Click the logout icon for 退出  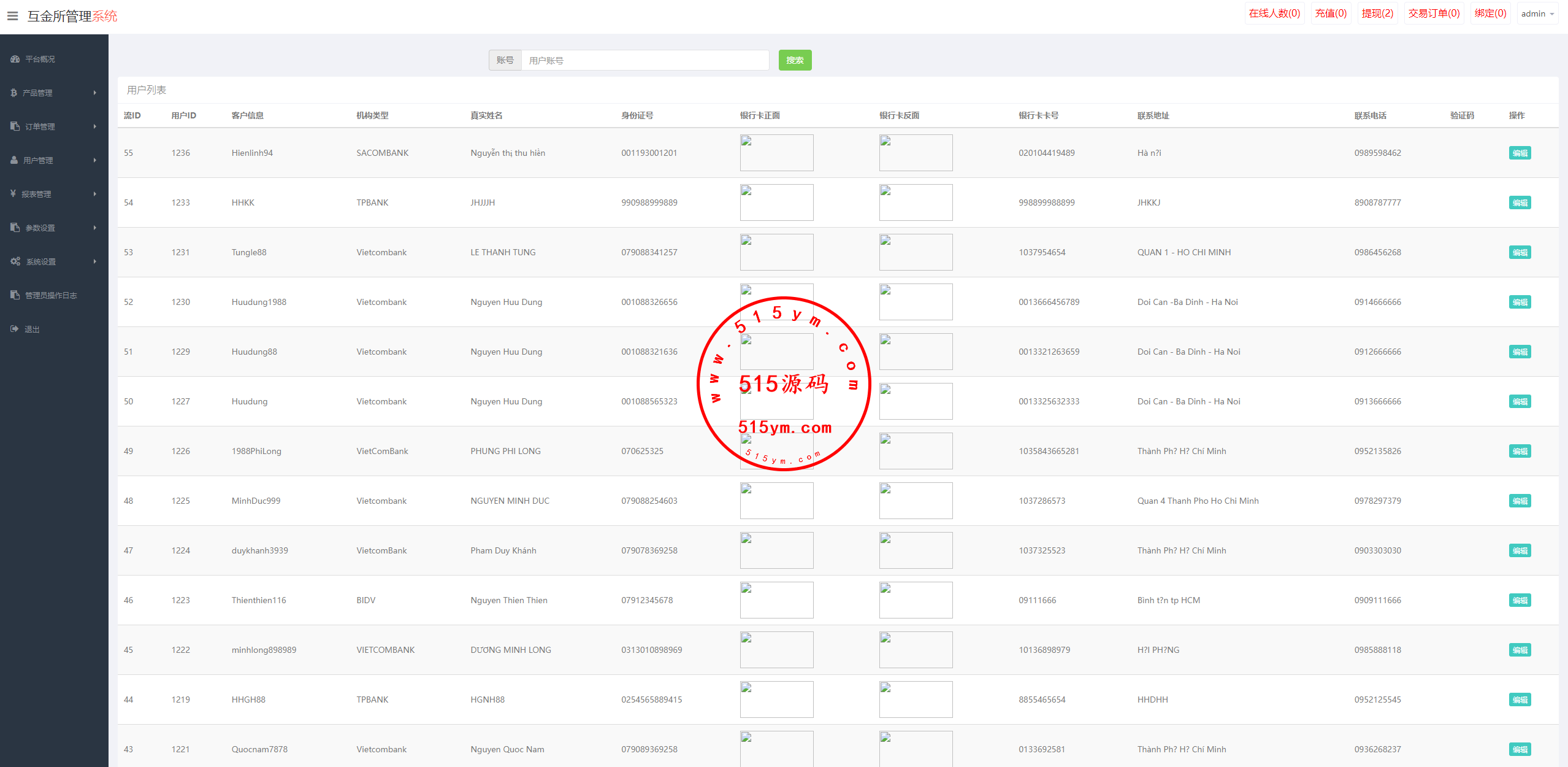click(15, 329)
